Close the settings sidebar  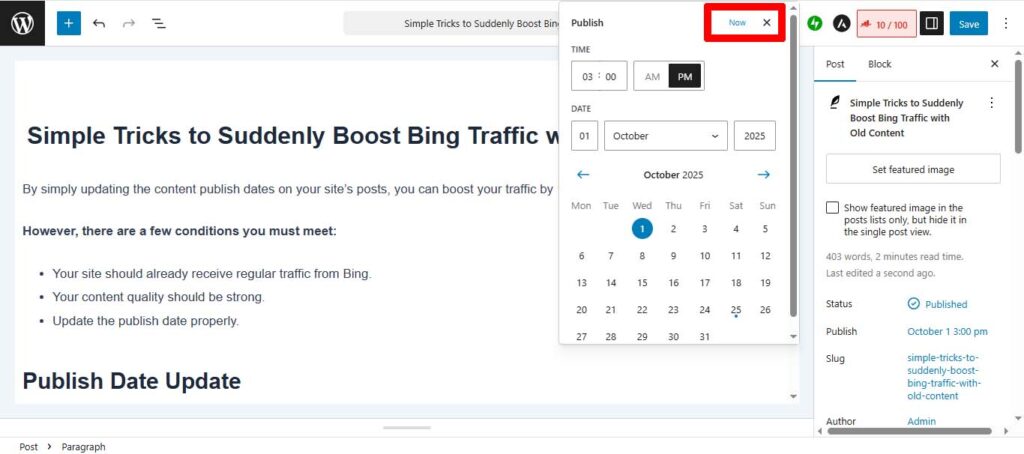[x=995, y=64]
